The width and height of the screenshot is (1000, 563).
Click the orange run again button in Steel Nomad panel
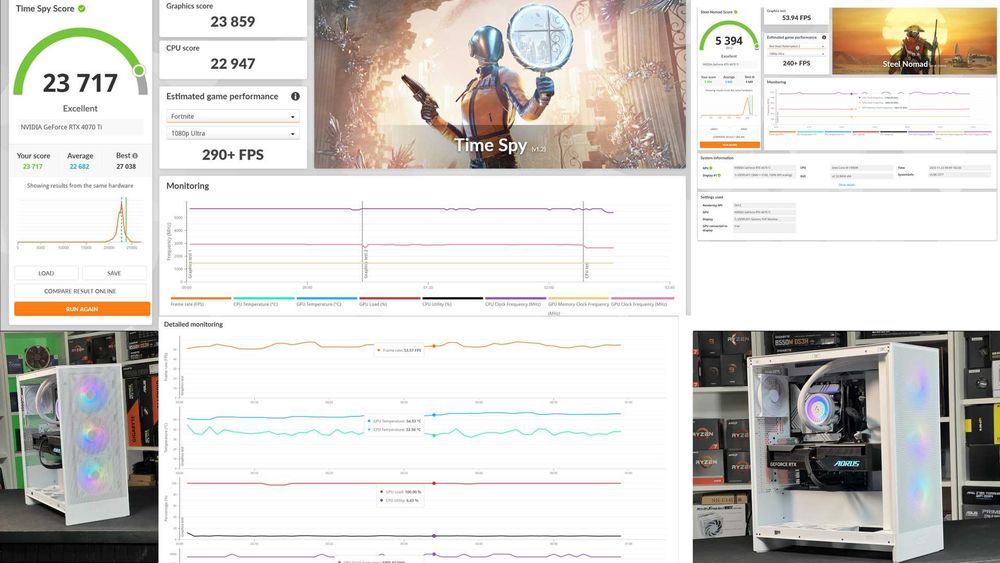tap(730, 145)
